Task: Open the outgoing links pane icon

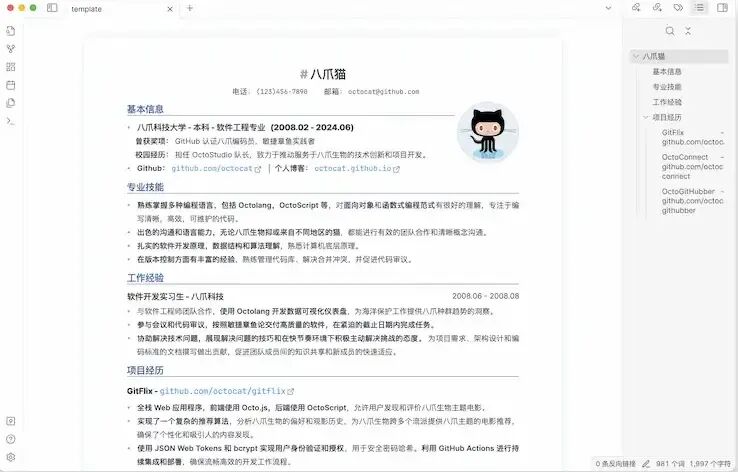Action: click(657, 8)
